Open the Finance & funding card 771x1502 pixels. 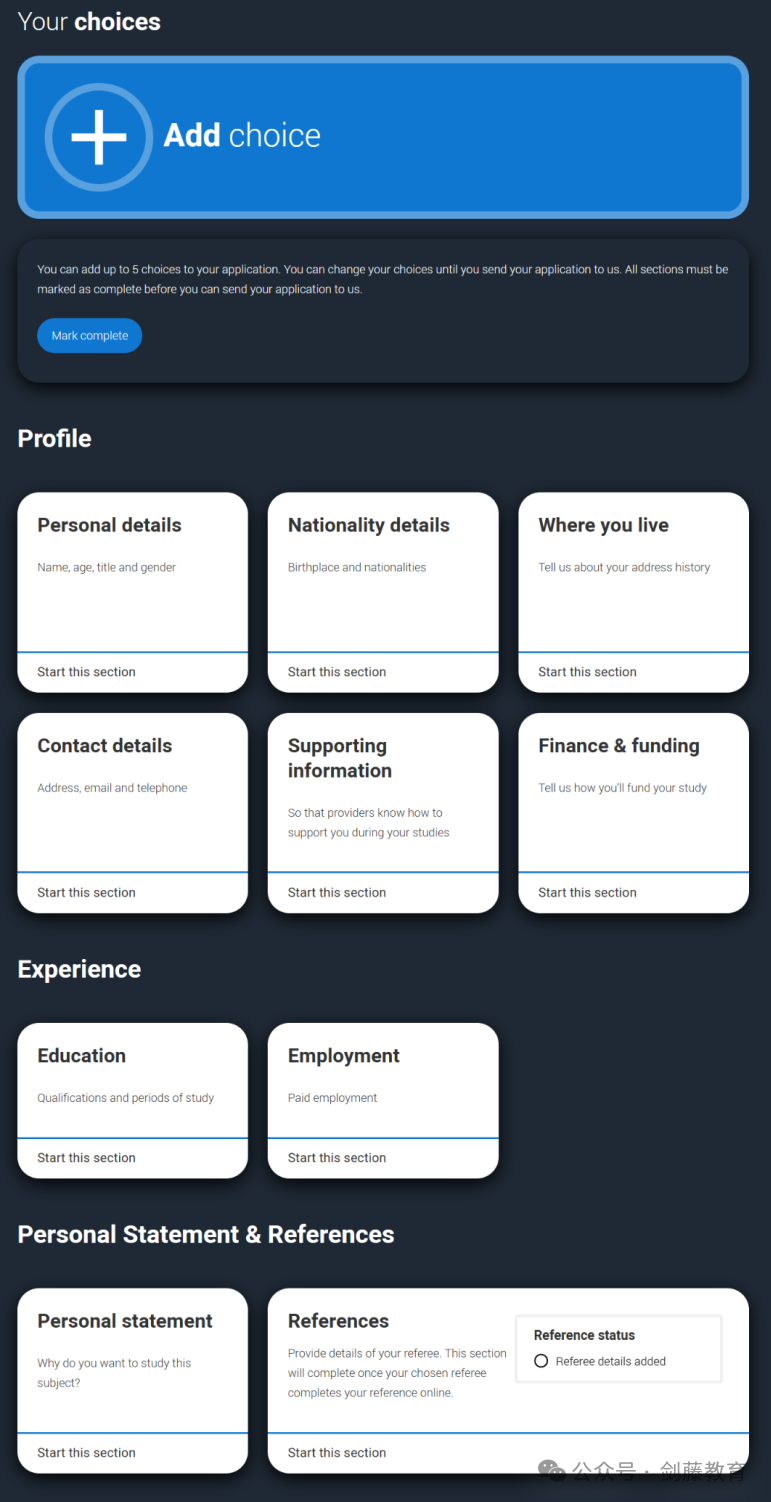pyautogui.click(x=633, y=813)
